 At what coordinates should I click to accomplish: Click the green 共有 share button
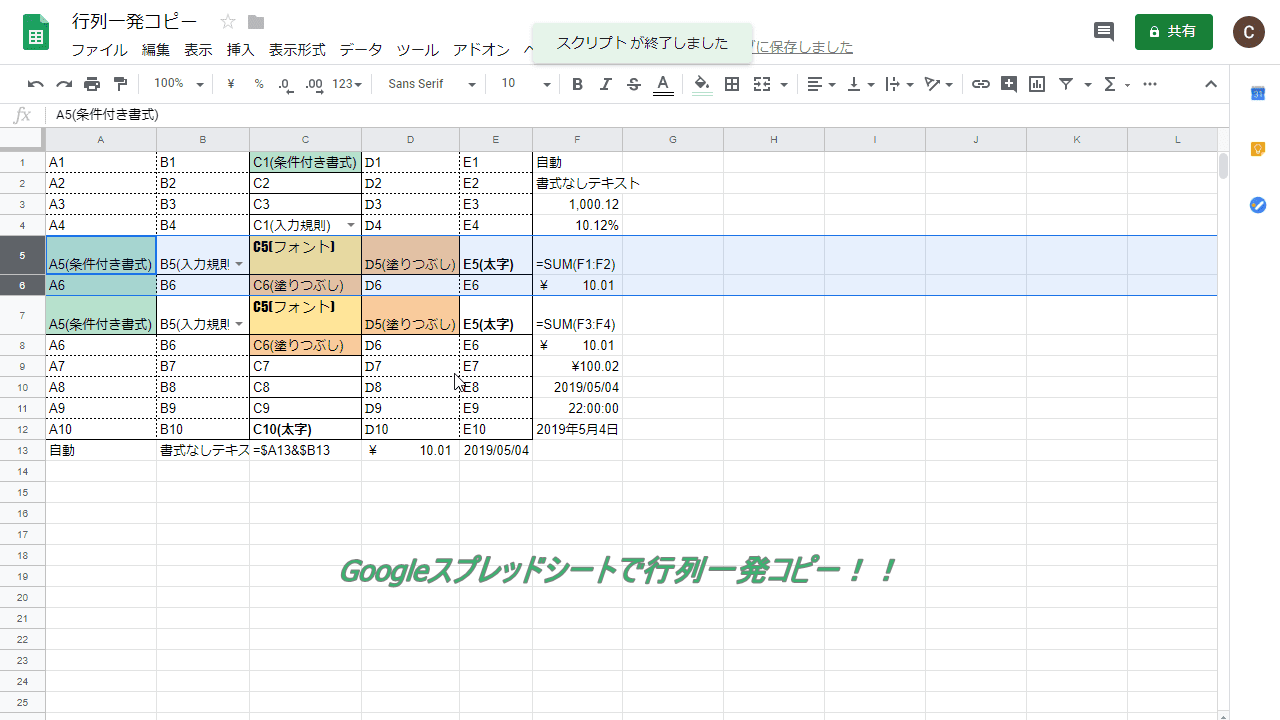[1174, 32]
